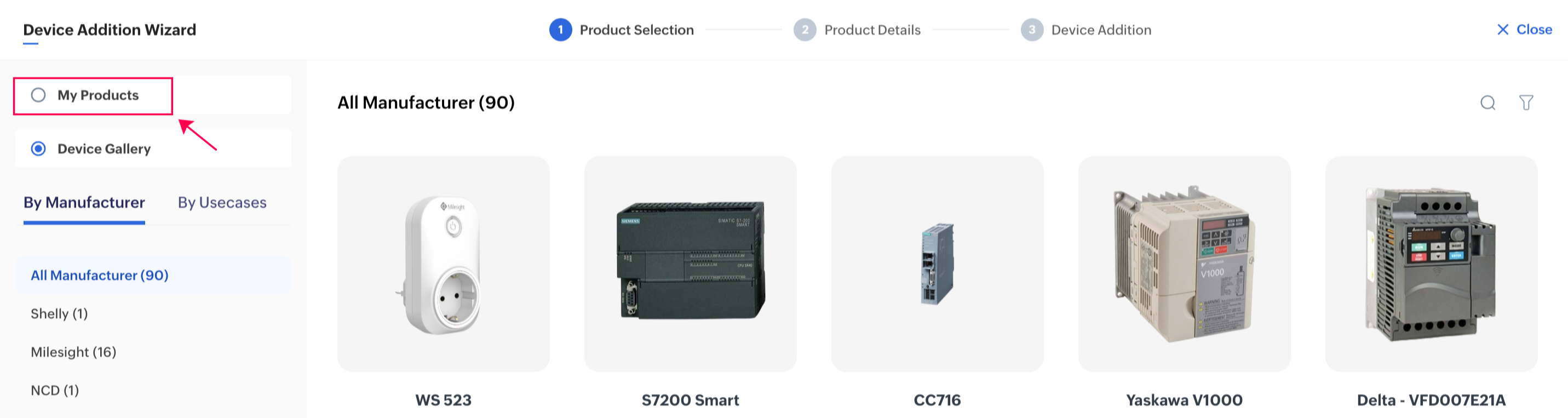Click the Close link text

[x=1534, y=30]
